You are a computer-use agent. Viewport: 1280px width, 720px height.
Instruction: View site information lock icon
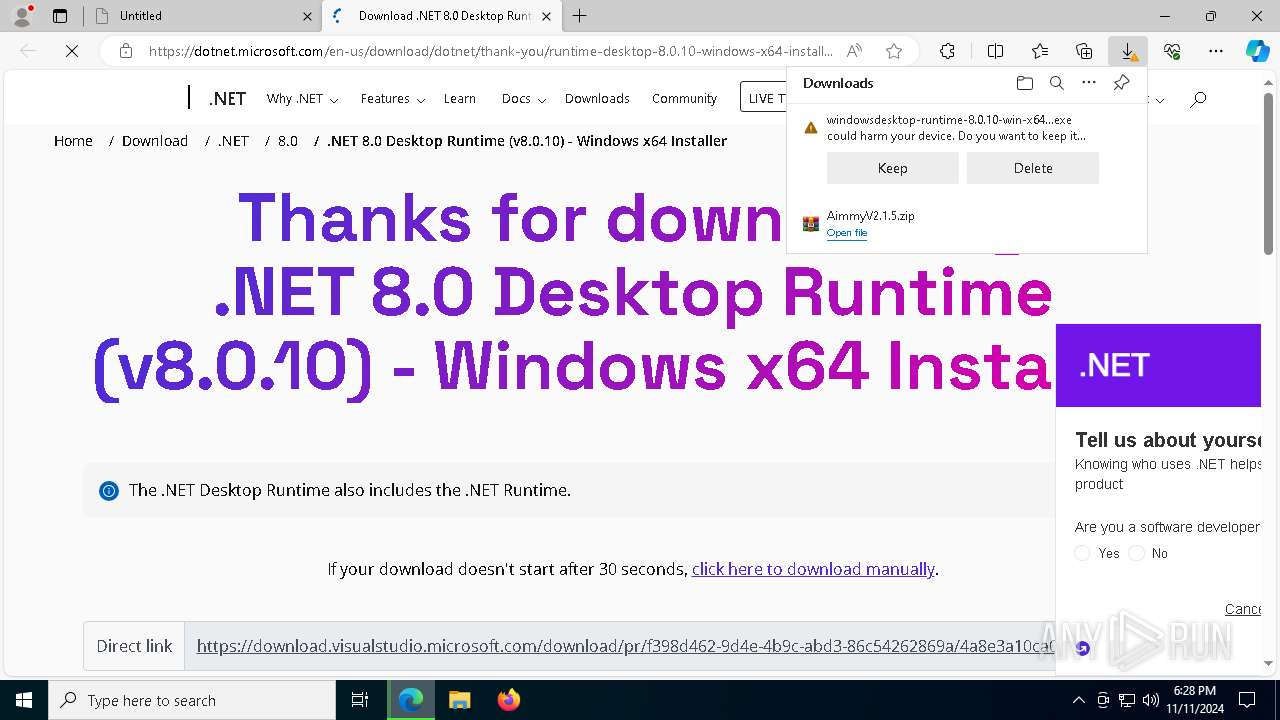[x=126, y=51]
